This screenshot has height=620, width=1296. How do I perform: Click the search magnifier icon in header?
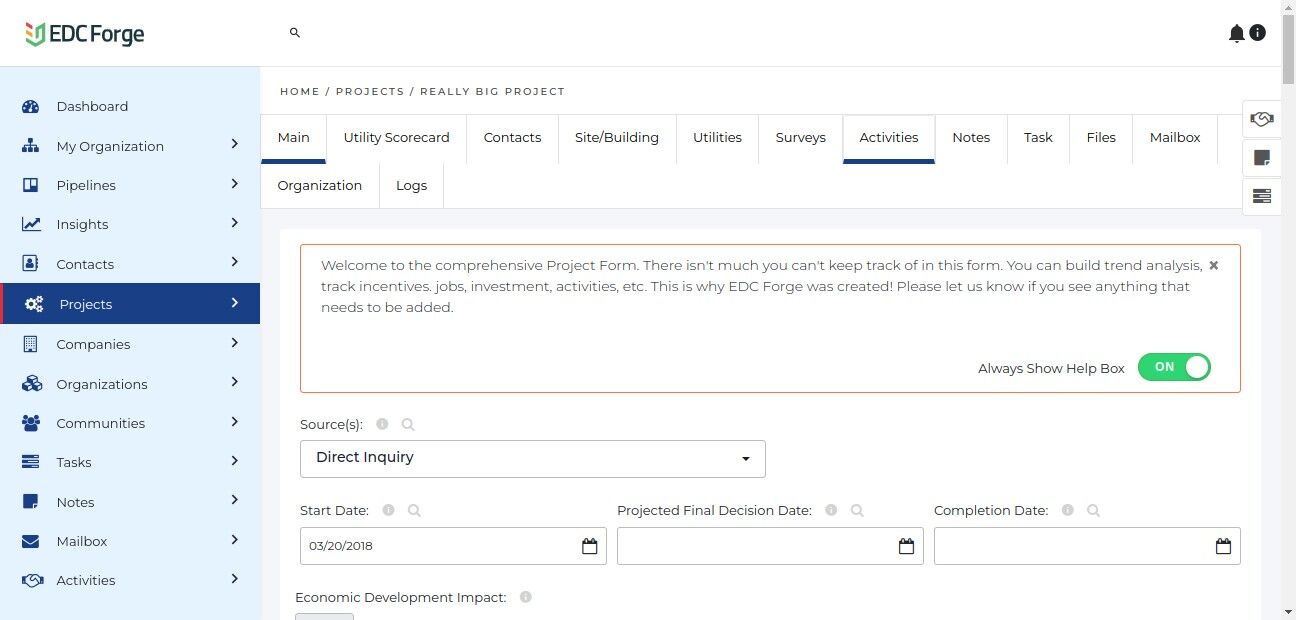click(x=295, y=33)
